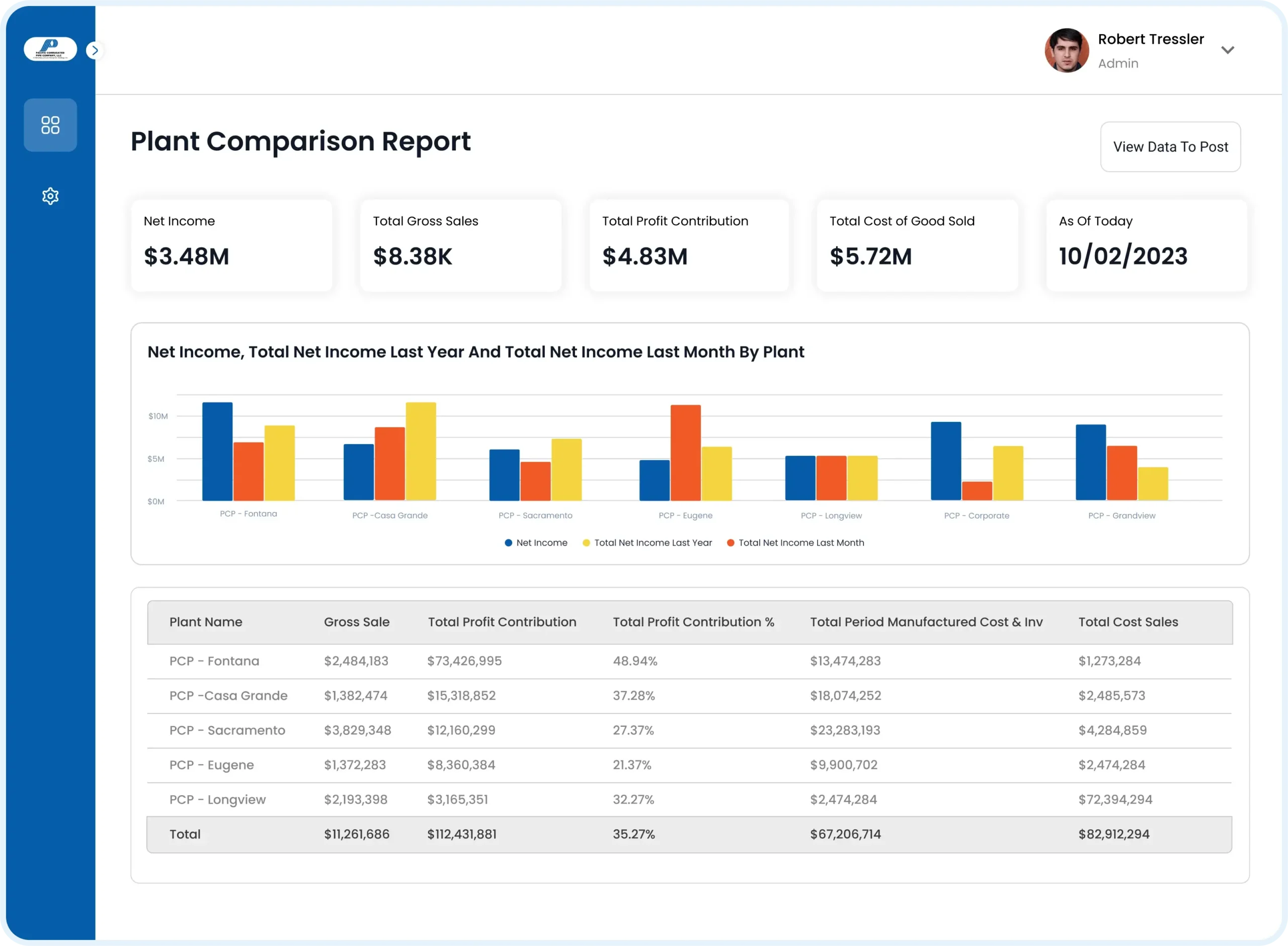1288x946 pixels.
Task: Open the Robert Tressler account dropdown chevron
Action: click(x=1227, y=50)
